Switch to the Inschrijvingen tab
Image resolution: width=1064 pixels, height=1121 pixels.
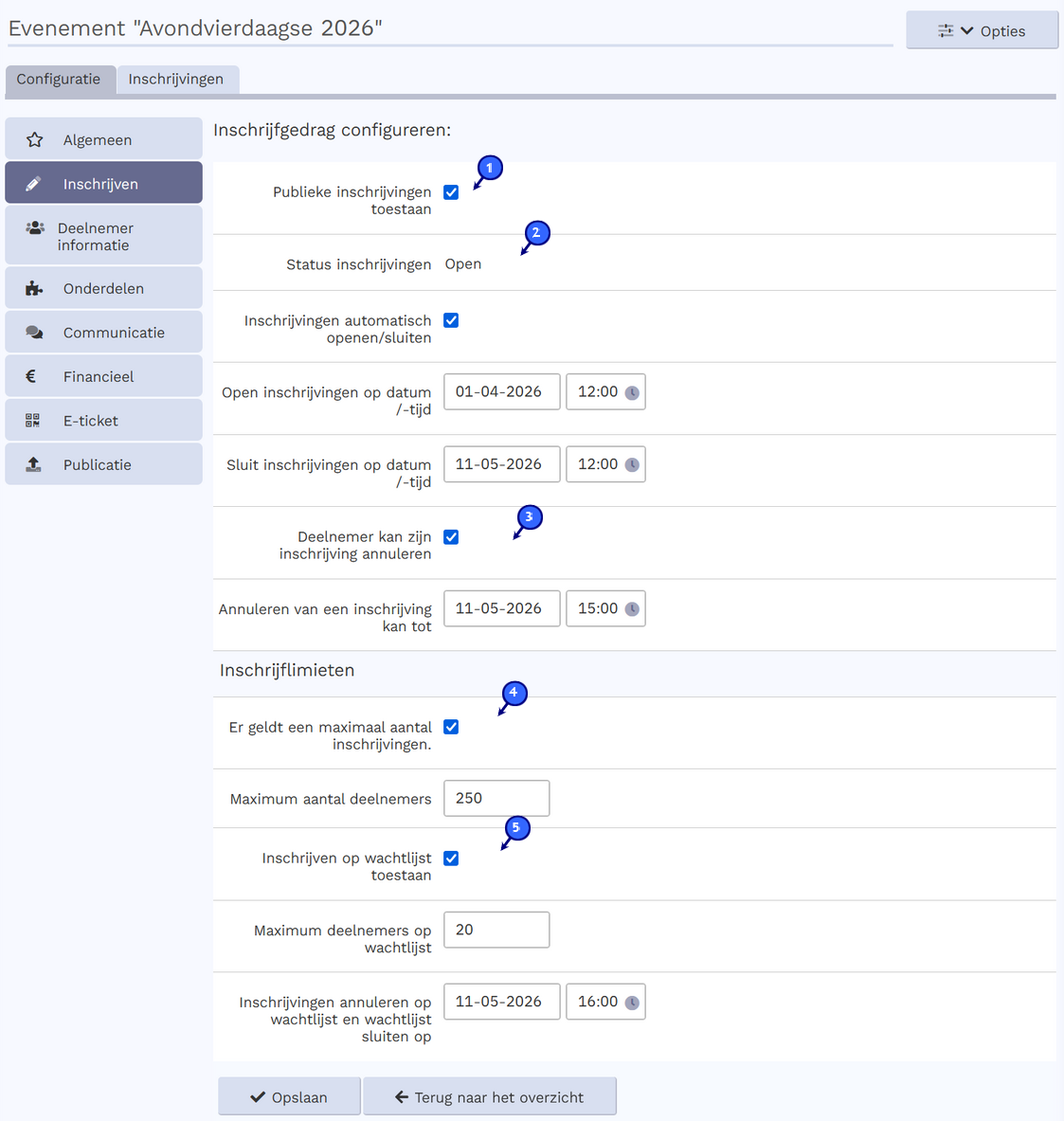point(176,80)
